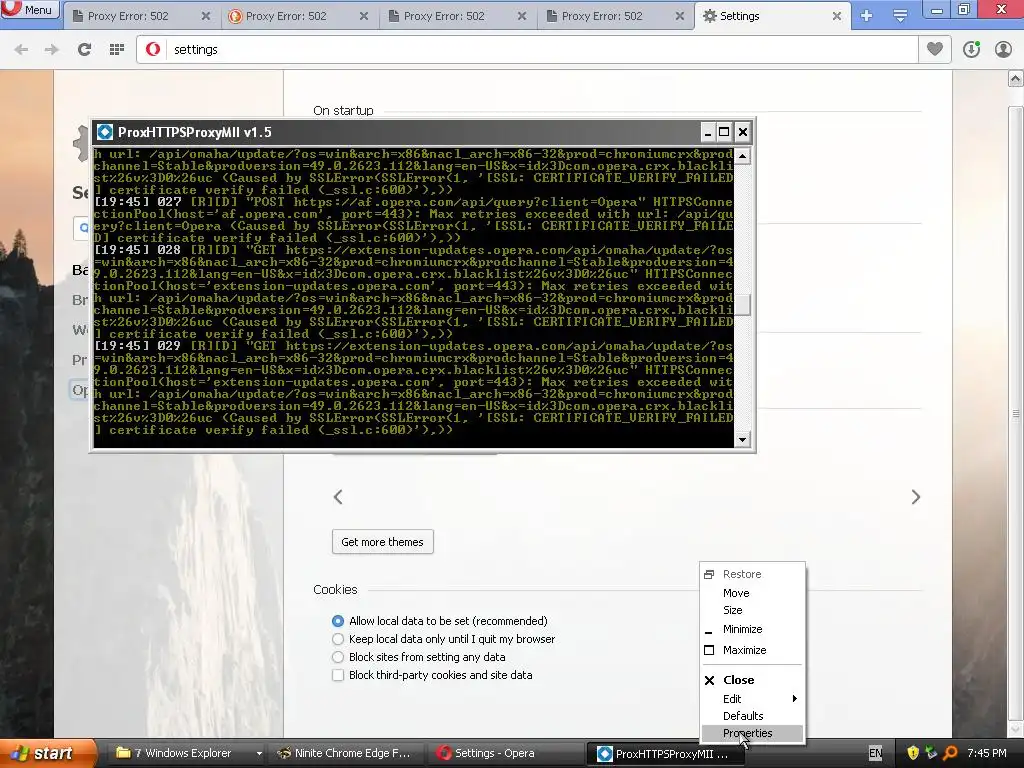Click the taskbar clock showing 7:45 PM

click(x=987, y=753)
